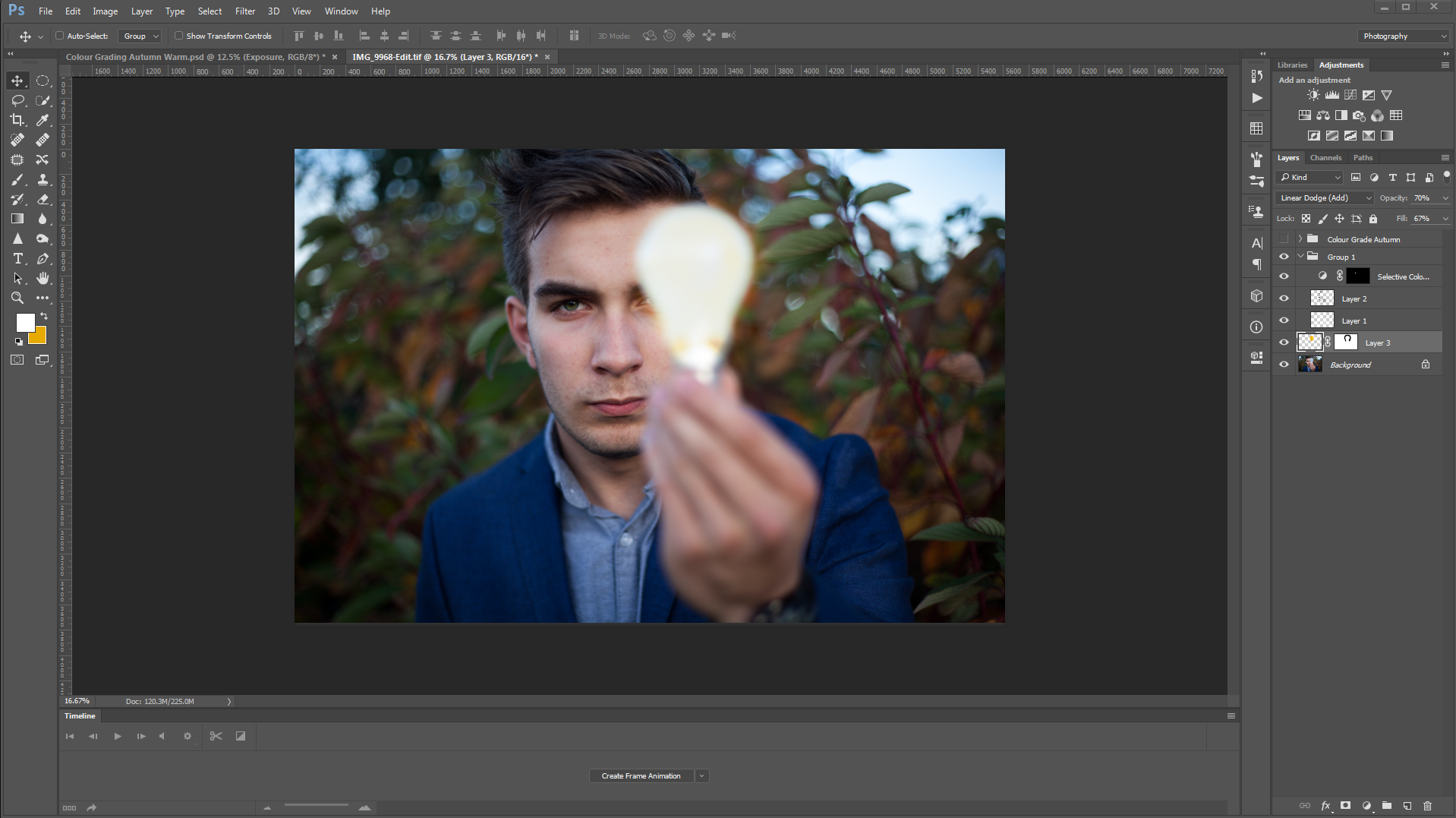The height and width of the screenshot is (818, 1456).
Task: Click Create Frame Animation button
Action: point(641,775)
